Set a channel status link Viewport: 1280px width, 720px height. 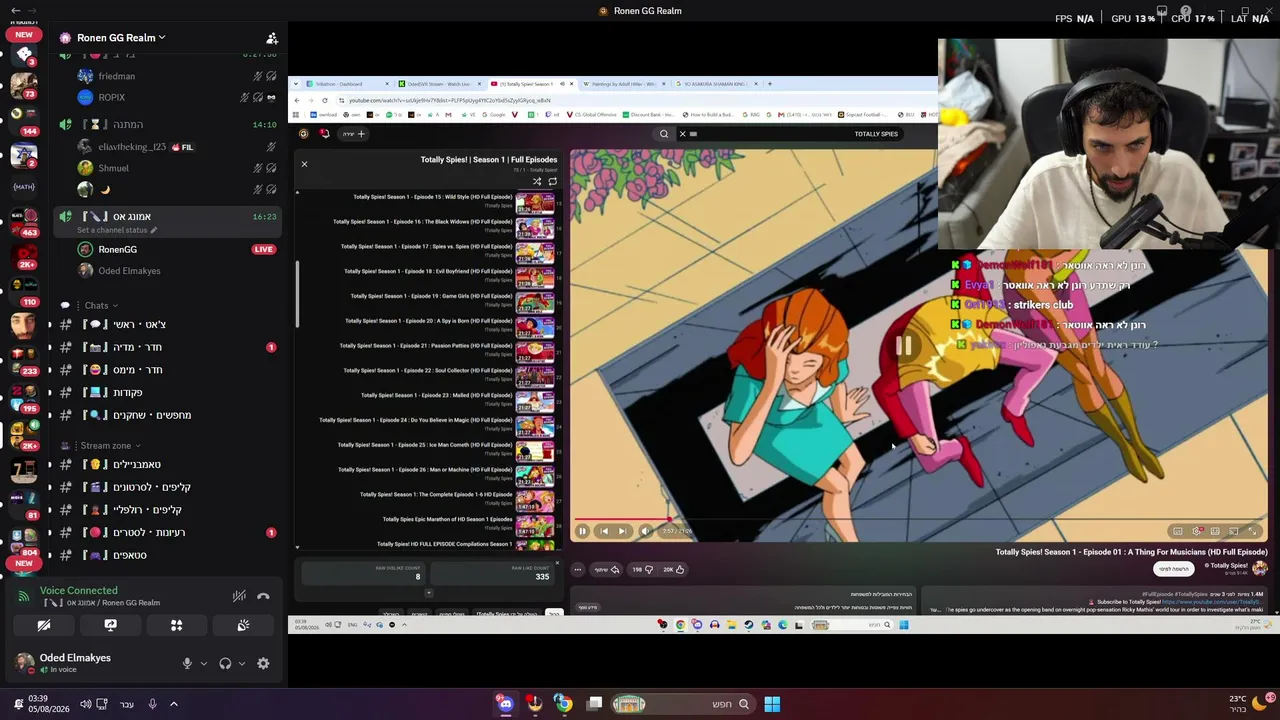pyautogui.click(x=117, y=230)
